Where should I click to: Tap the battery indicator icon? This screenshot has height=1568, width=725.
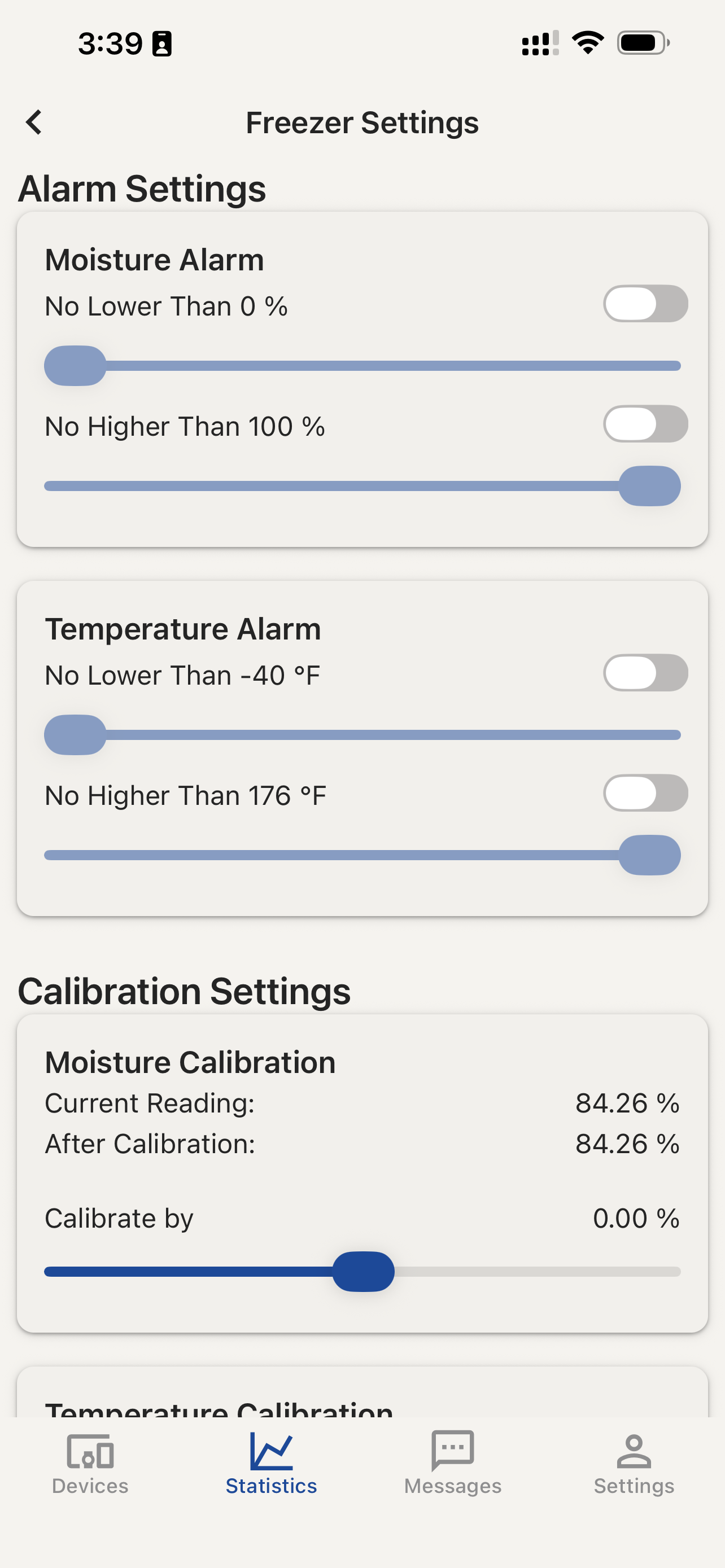(644, 42)
